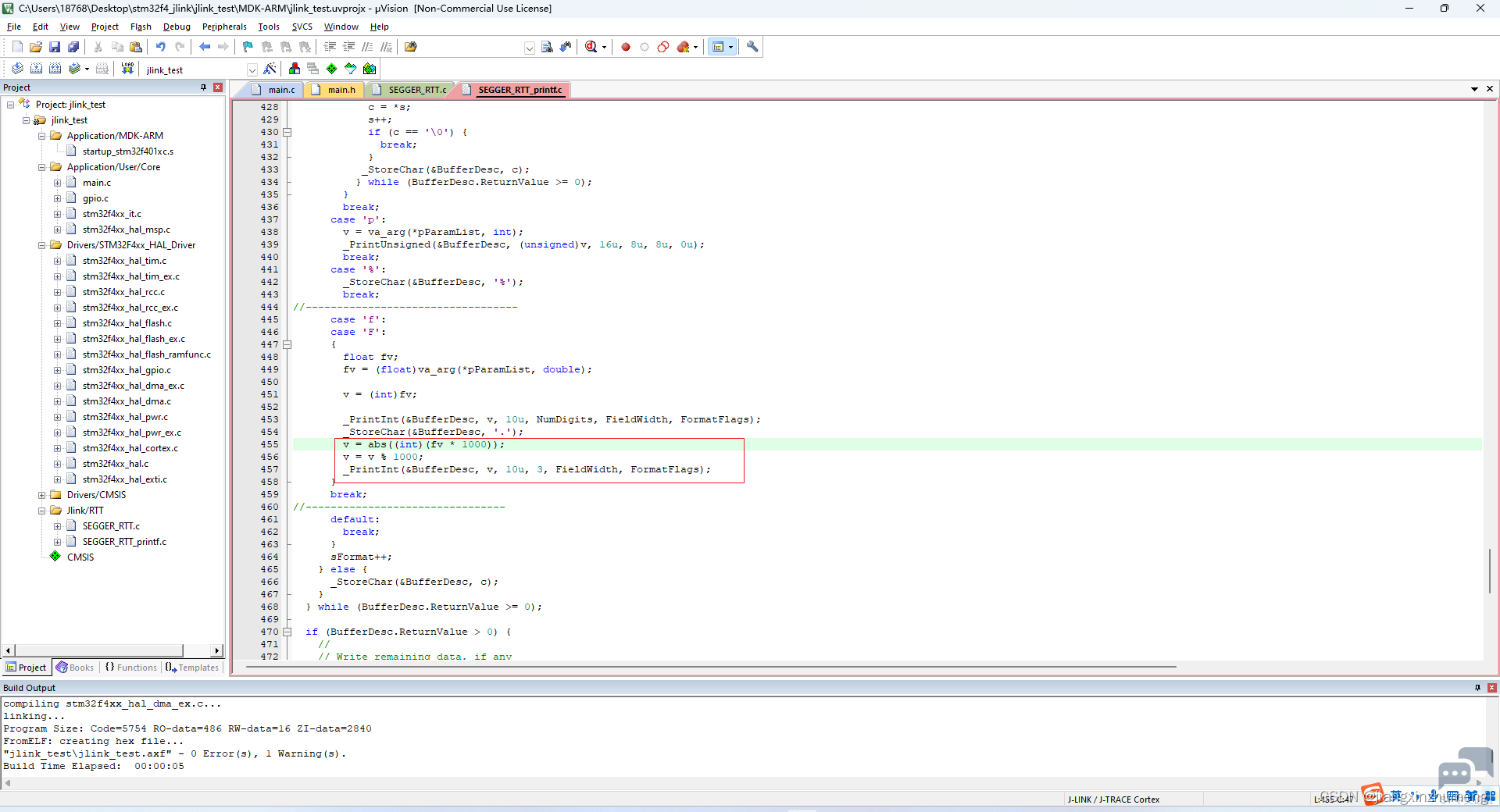
Task: Click the Cut scissors icon
Action: (98, 47)
